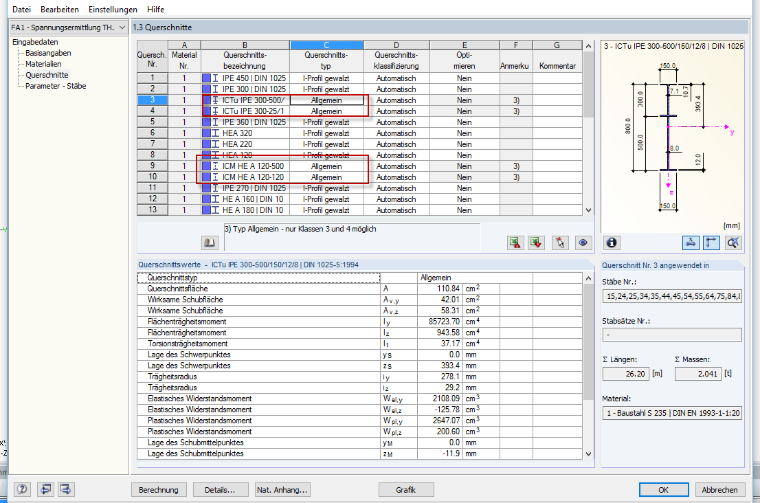Click the Abbrechen button
Screen dimensions: 760x503
tap(720, 490)
